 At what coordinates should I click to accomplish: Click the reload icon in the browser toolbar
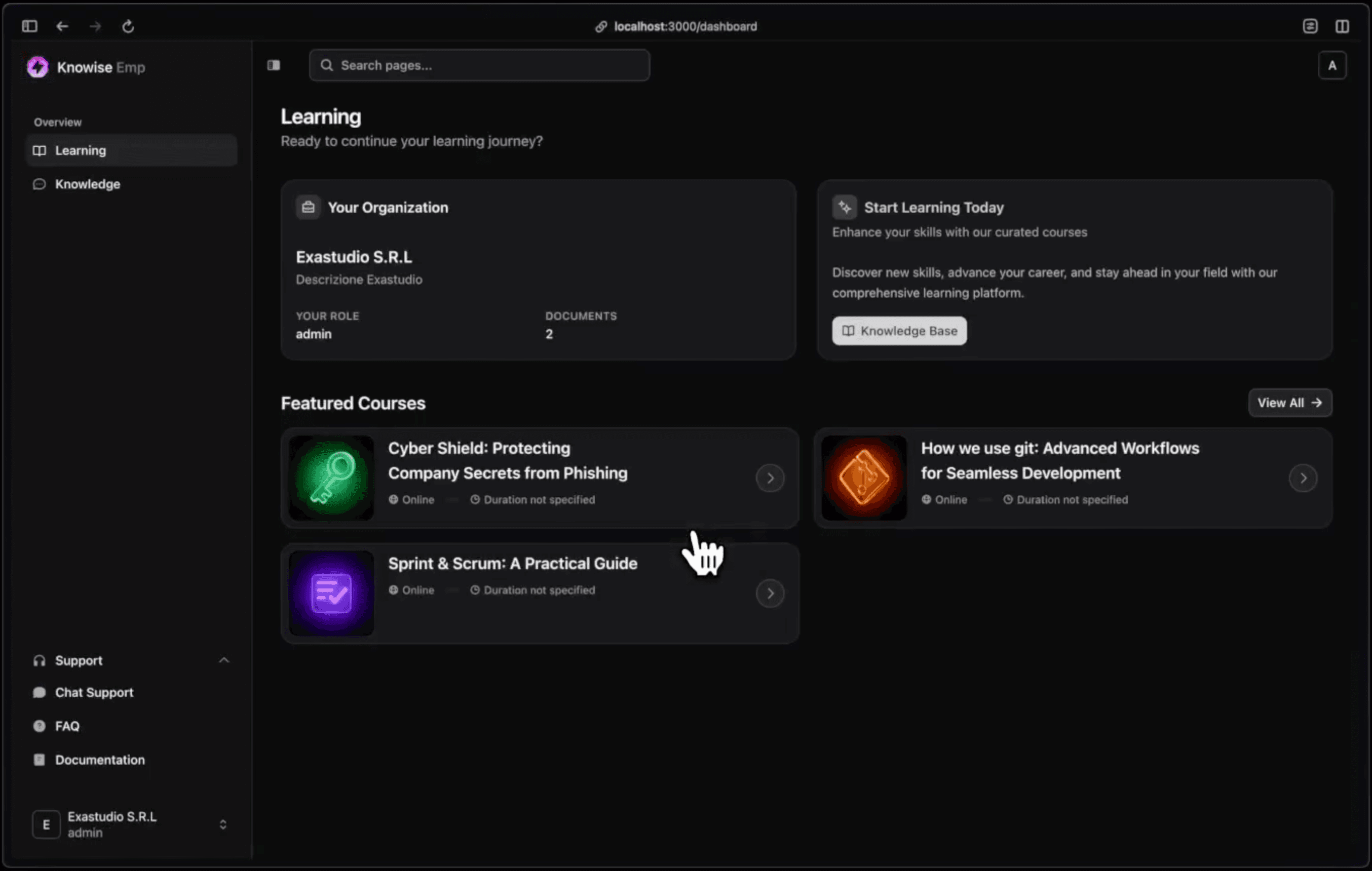coord(128,26)
